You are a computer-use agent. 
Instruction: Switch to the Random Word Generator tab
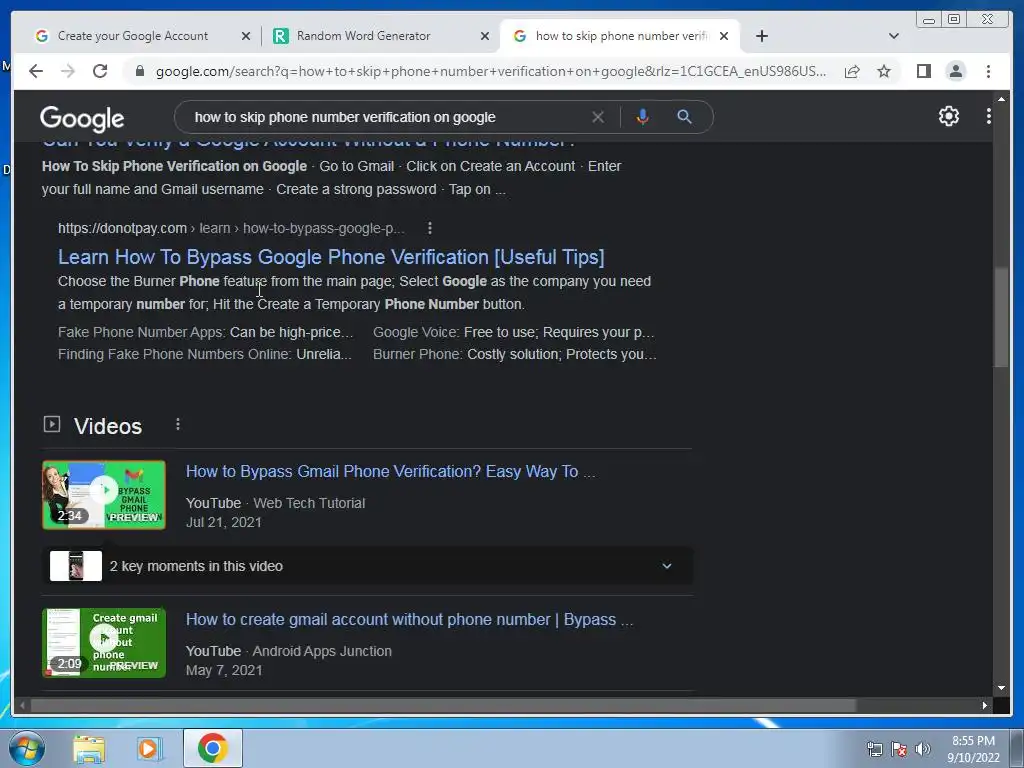point(363,36)
